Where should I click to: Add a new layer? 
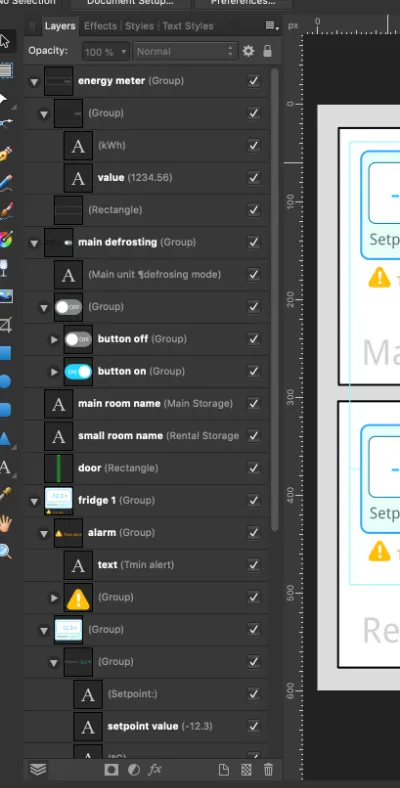click(223, 769)
